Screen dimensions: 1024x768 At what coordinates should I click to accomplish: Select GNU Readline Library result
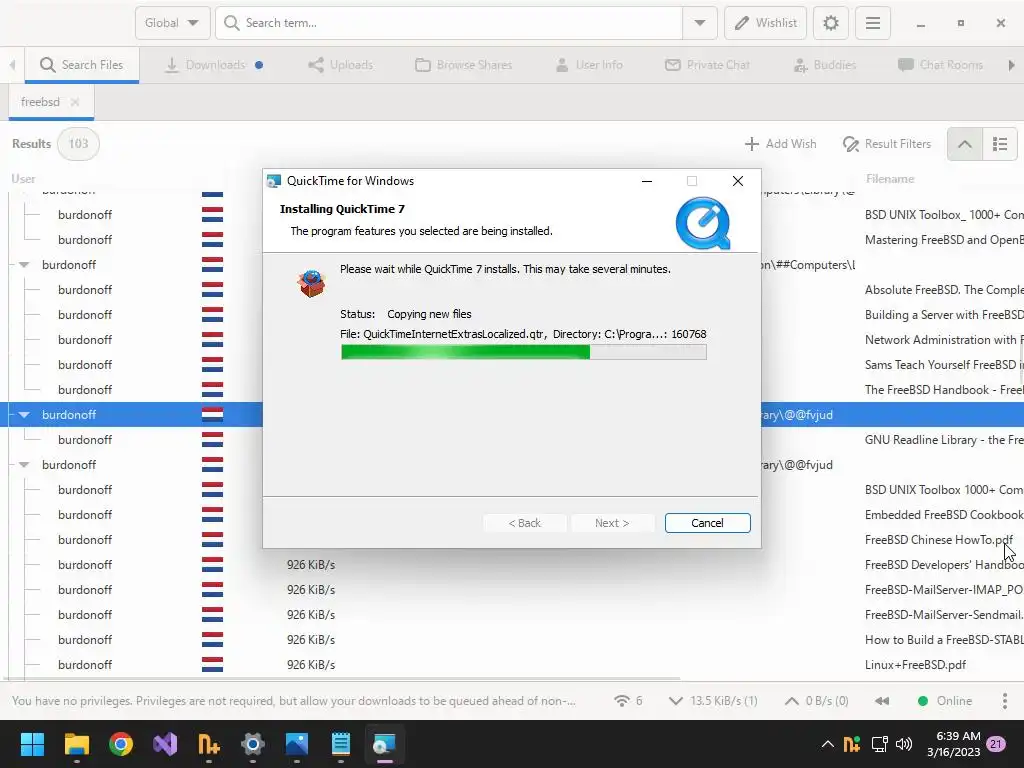click(944, 440)
